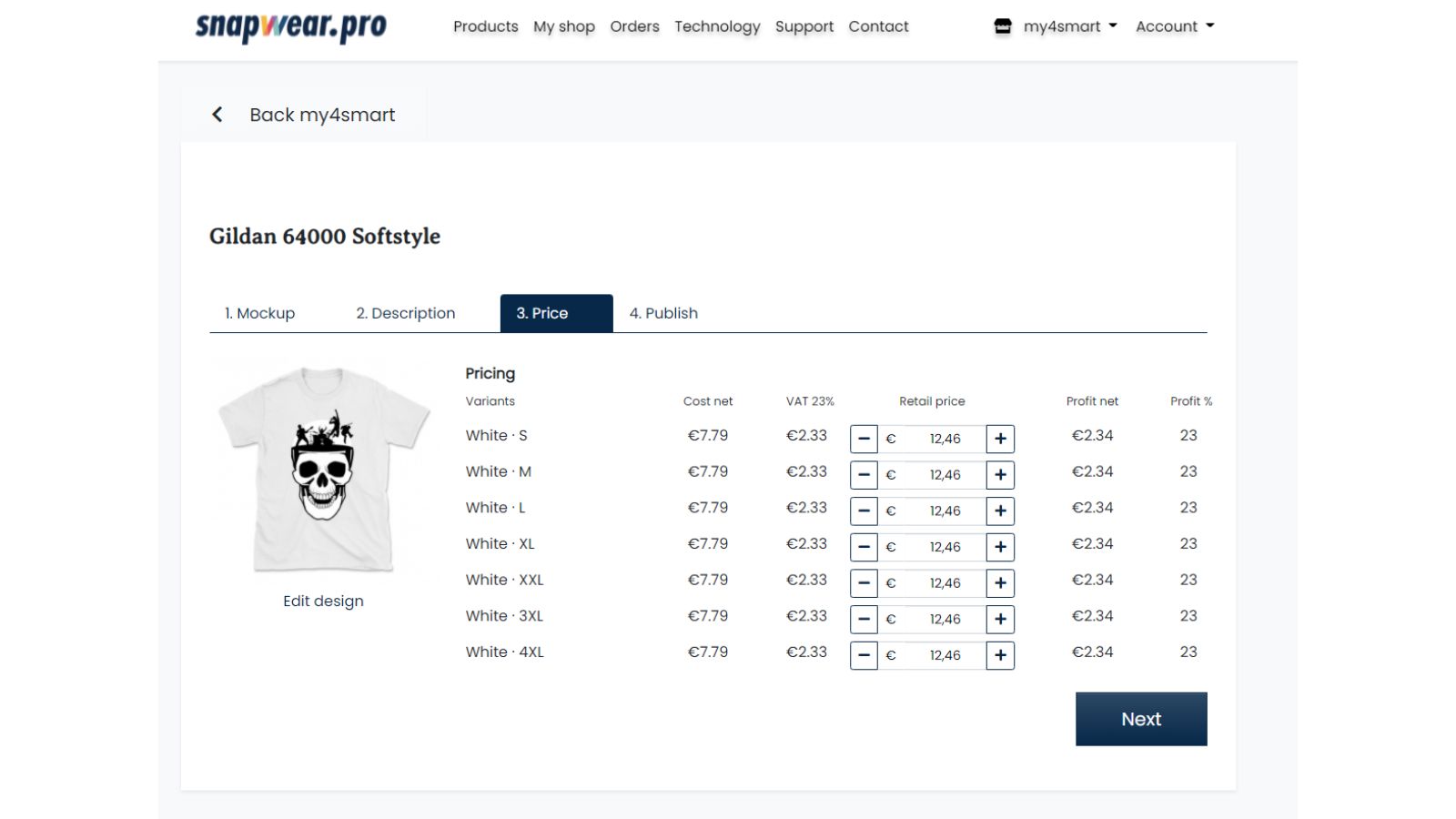Click the snapwear.pro logo

(x=291, y=27)
